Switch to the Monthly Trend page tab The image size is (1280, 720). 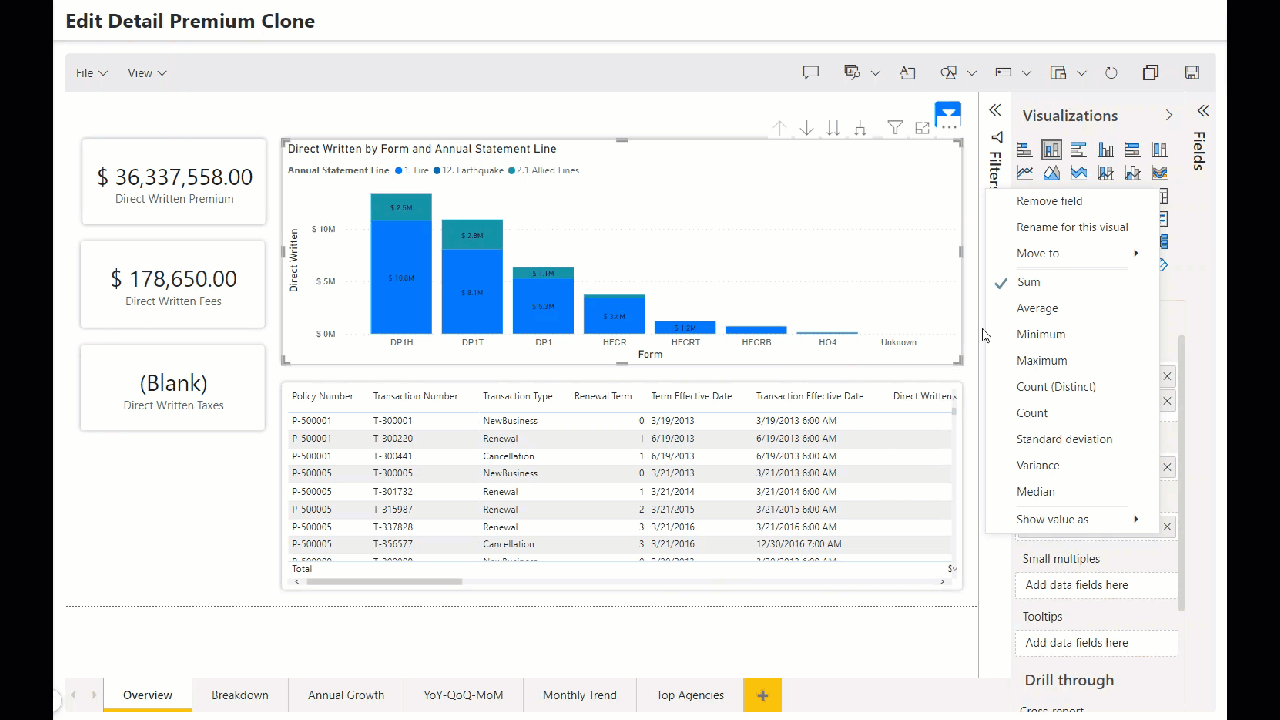pos(580,695)
